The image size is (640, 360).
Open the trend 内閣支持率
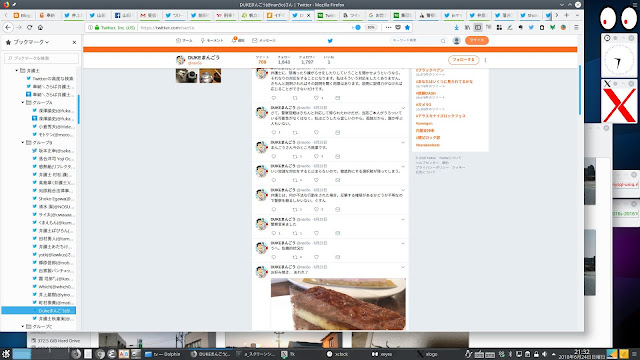[x=425, y=131]
